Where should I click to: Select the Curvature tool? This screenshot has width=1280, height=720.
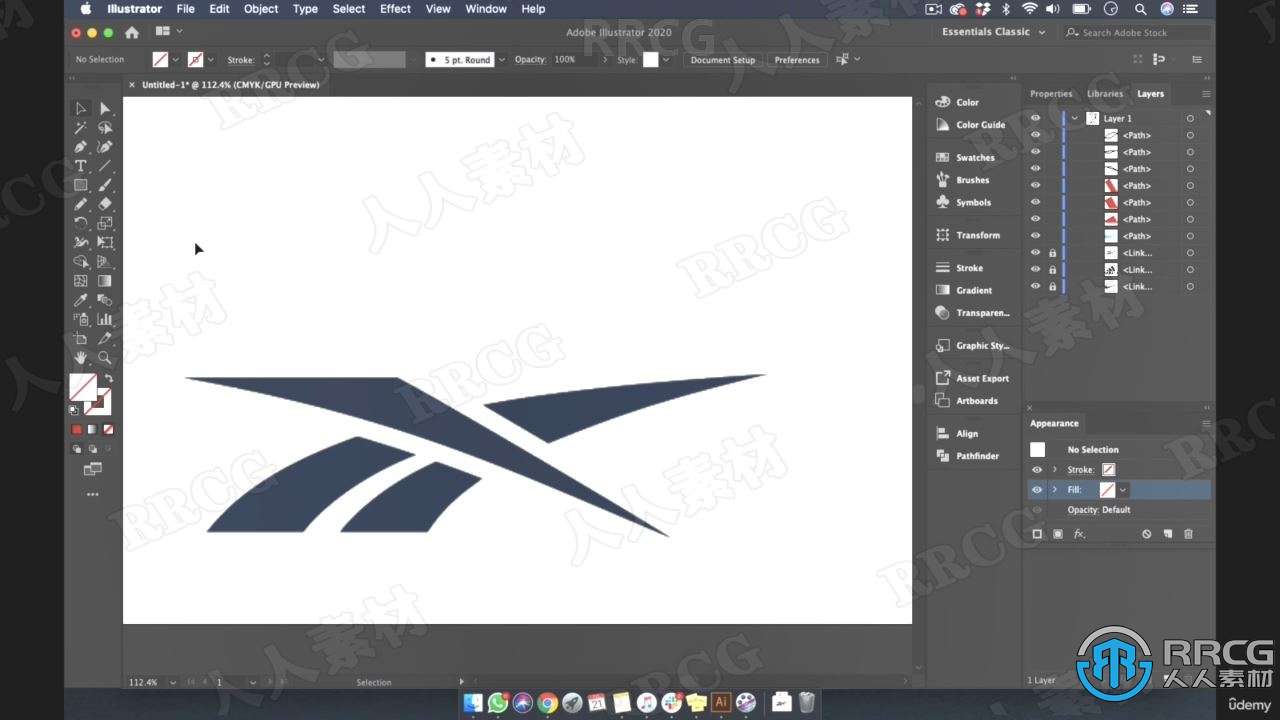pyautogui.click(x=105, y=147)
